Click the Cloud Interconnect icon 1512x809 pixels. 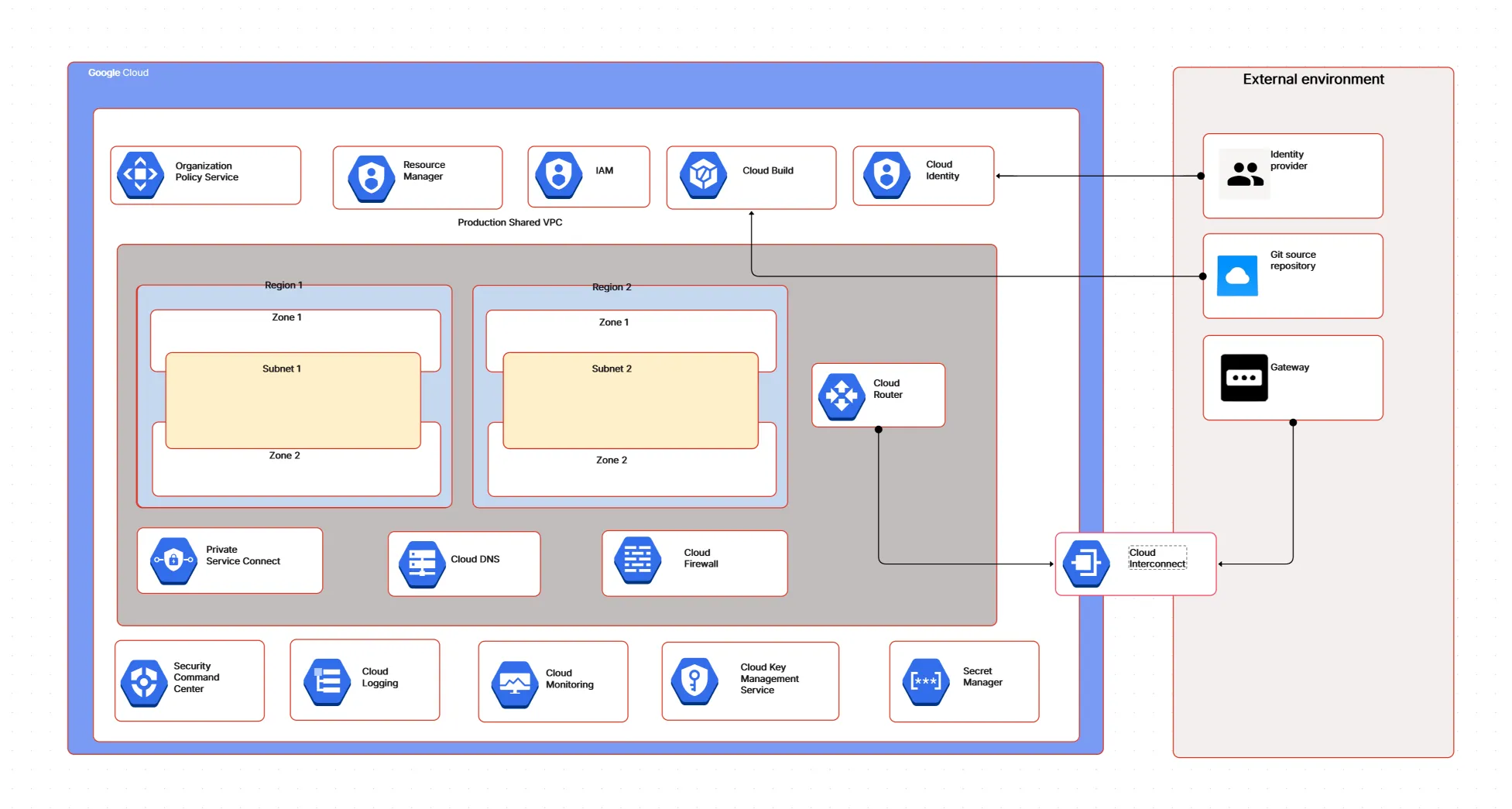click(x=1085, y=563)
